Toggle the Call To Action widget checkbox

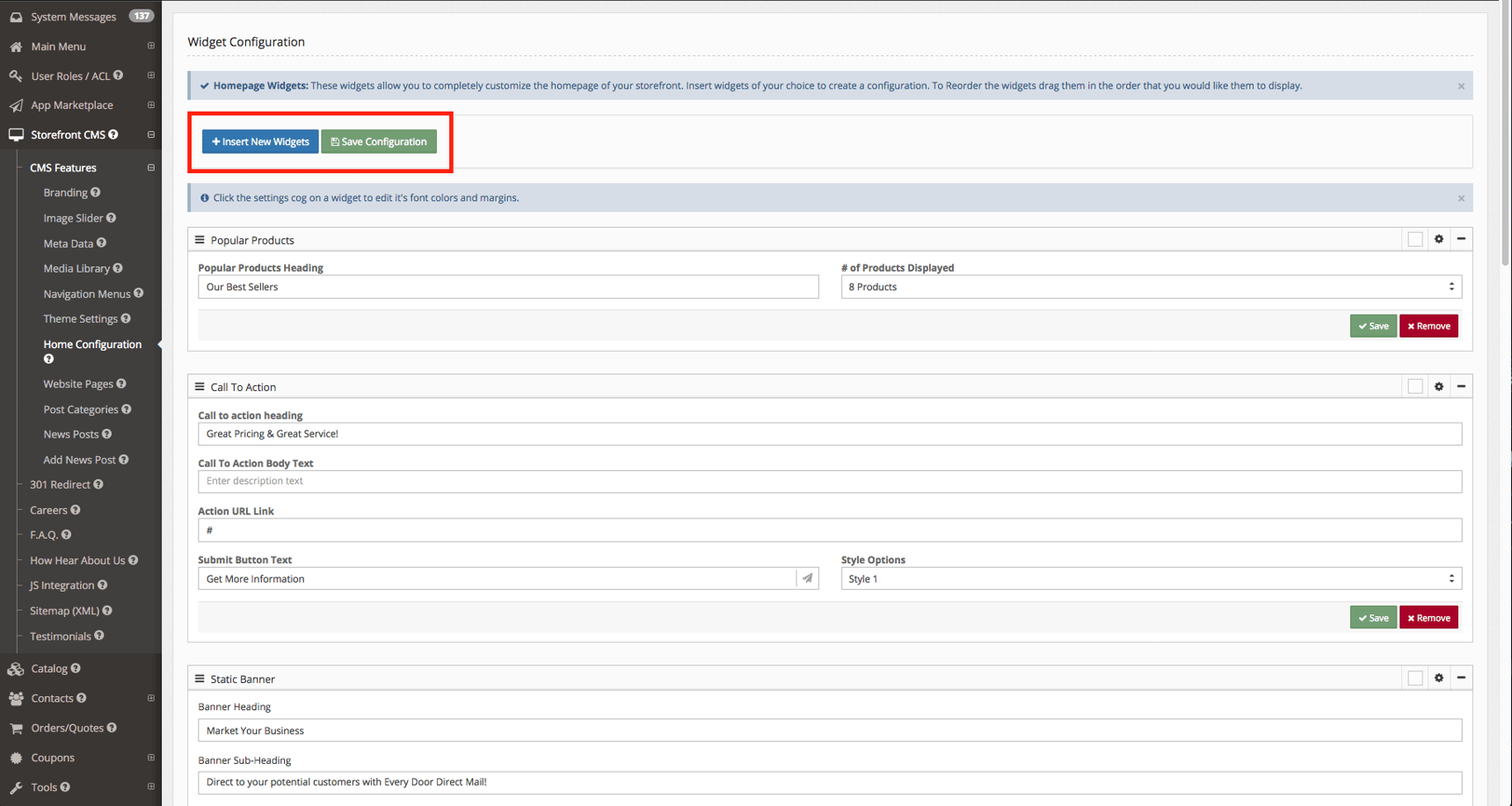tap(1415, 387)
